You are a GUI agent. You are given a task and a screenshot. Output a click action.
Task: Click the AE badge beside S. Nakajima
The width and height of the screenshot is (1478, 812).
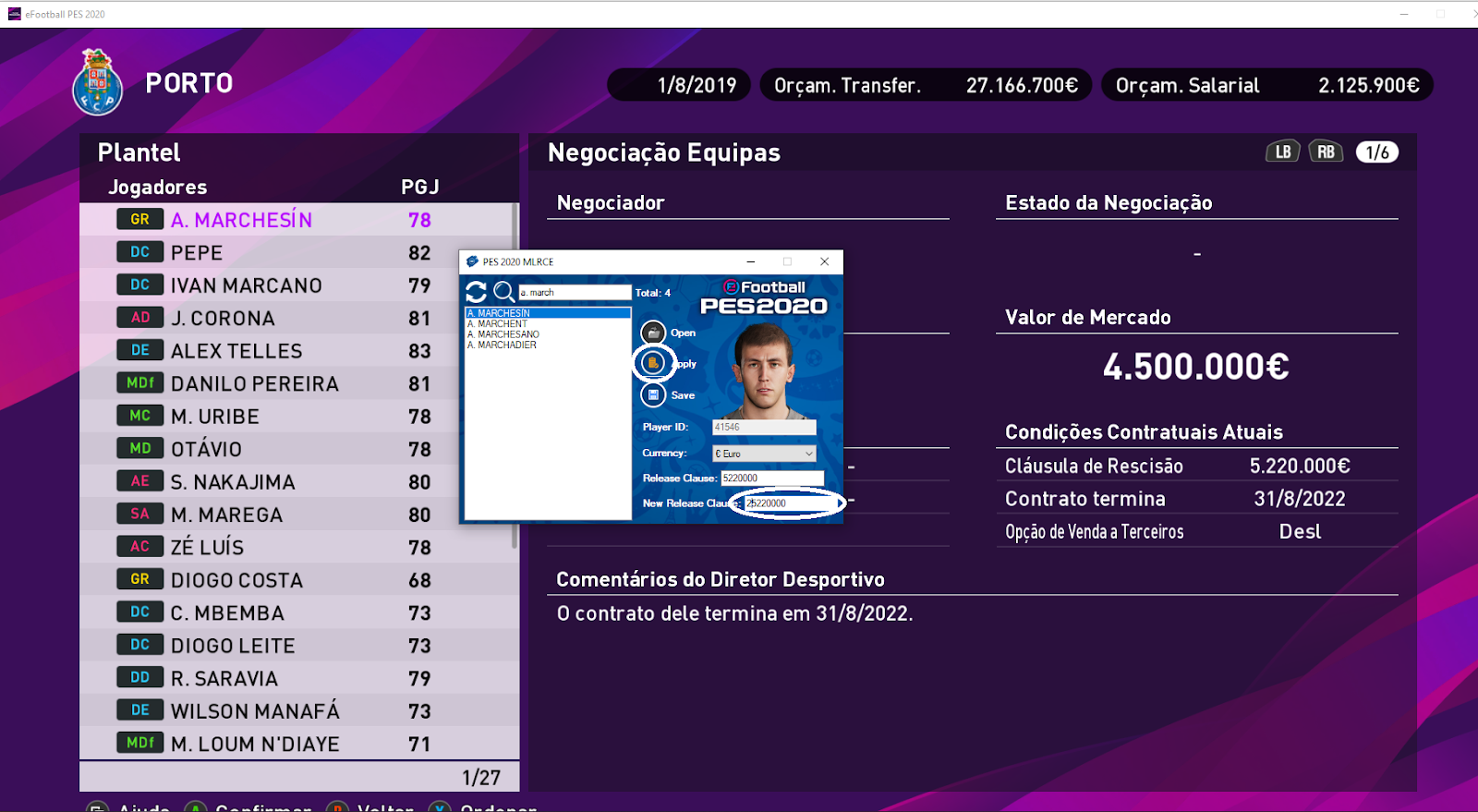coord(140,480)
